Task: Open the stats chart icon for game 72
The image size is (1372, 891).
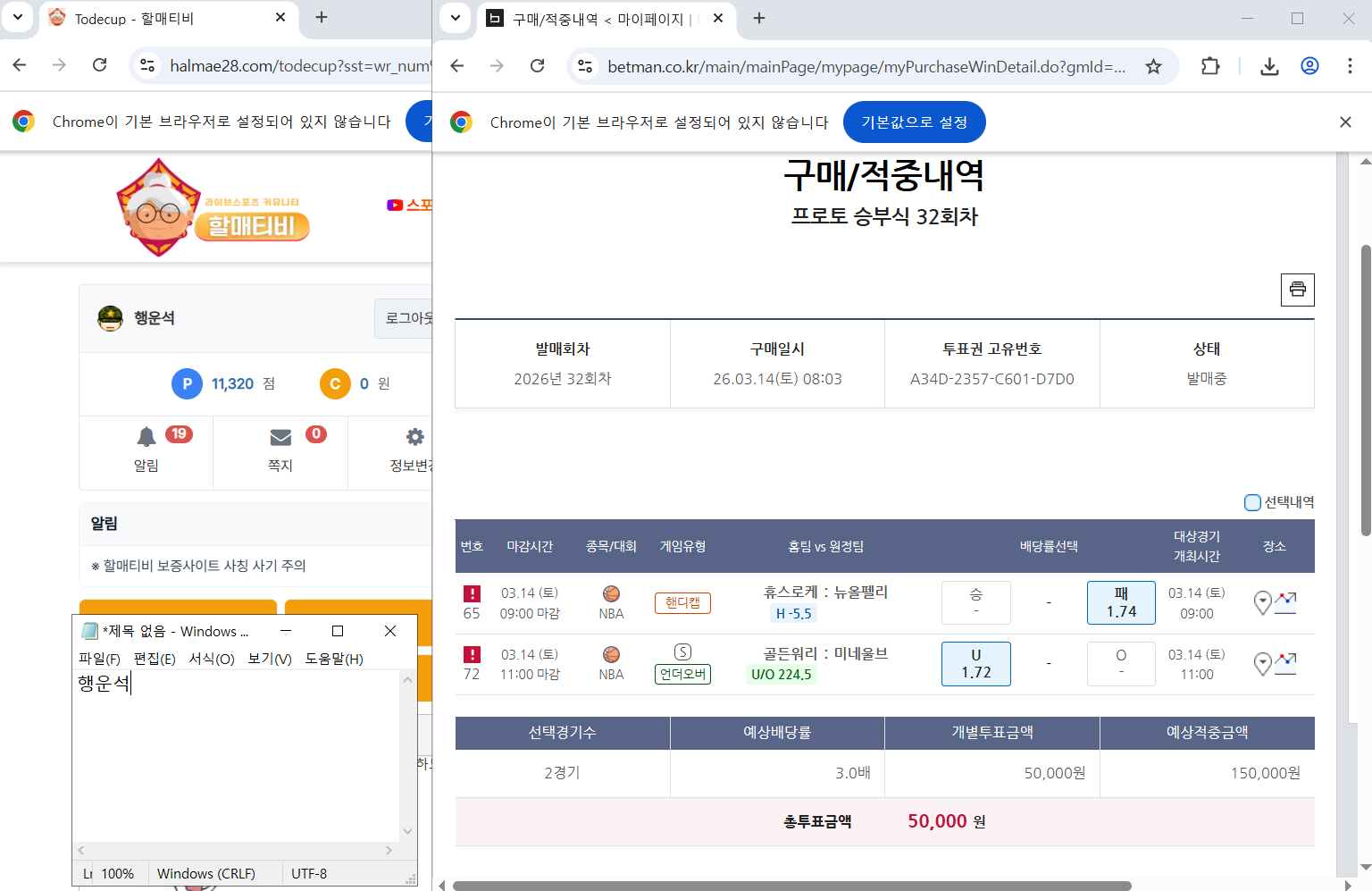Action: [x=1285, y=663]
